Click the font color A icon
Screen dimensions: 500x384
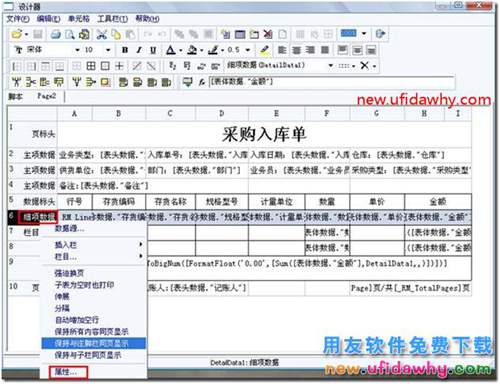pos(171,50)
